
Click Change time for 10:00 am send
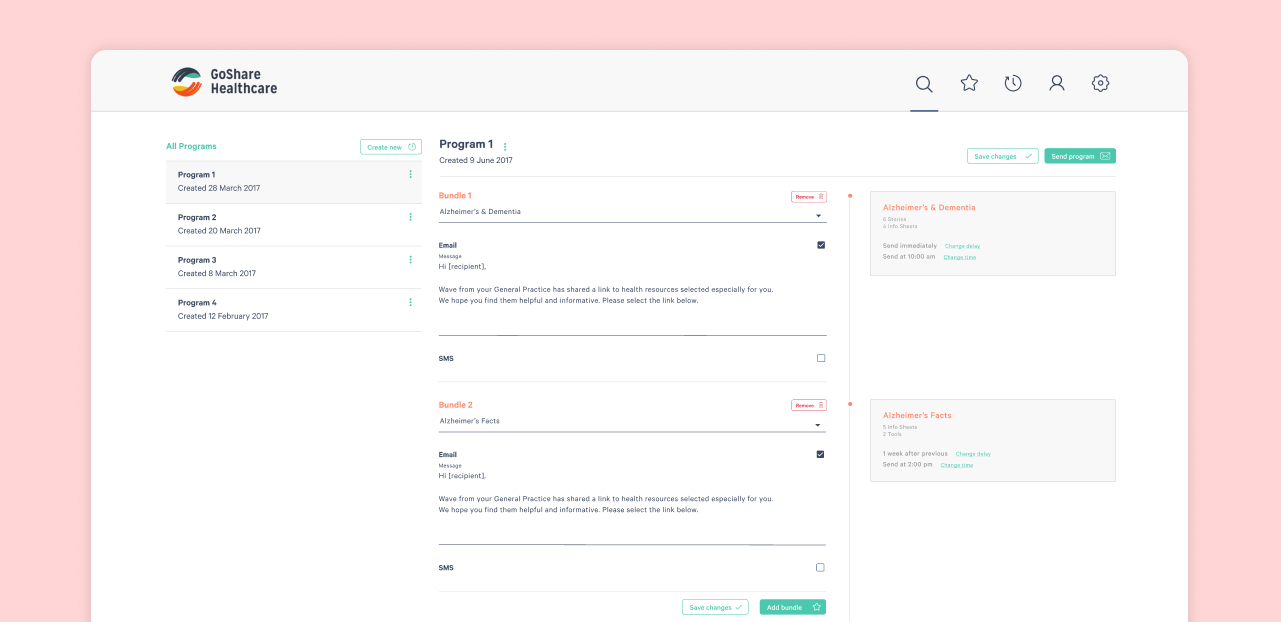[x=960, y=257]
